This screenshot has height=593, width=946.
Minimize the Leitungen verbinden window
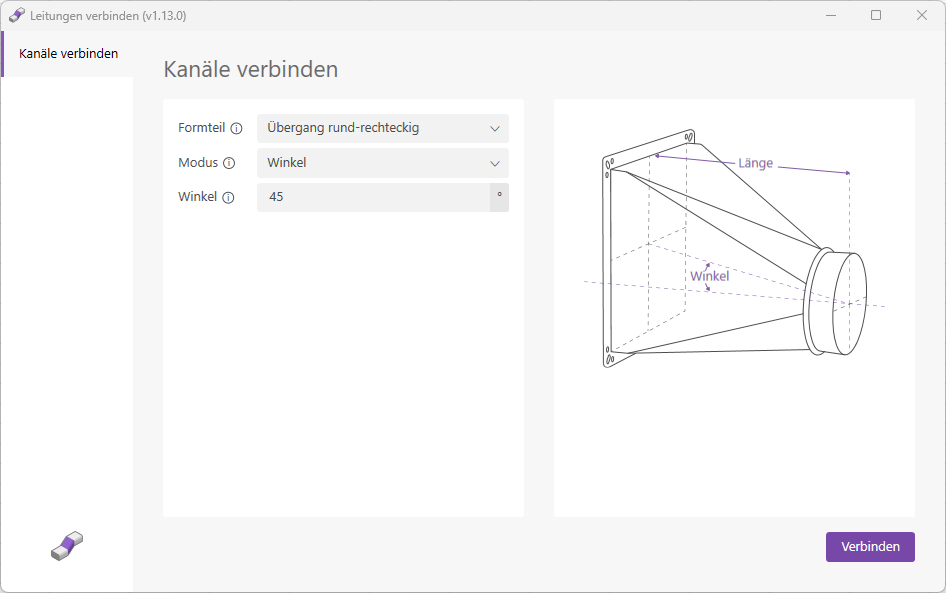(x=830, y=15)
